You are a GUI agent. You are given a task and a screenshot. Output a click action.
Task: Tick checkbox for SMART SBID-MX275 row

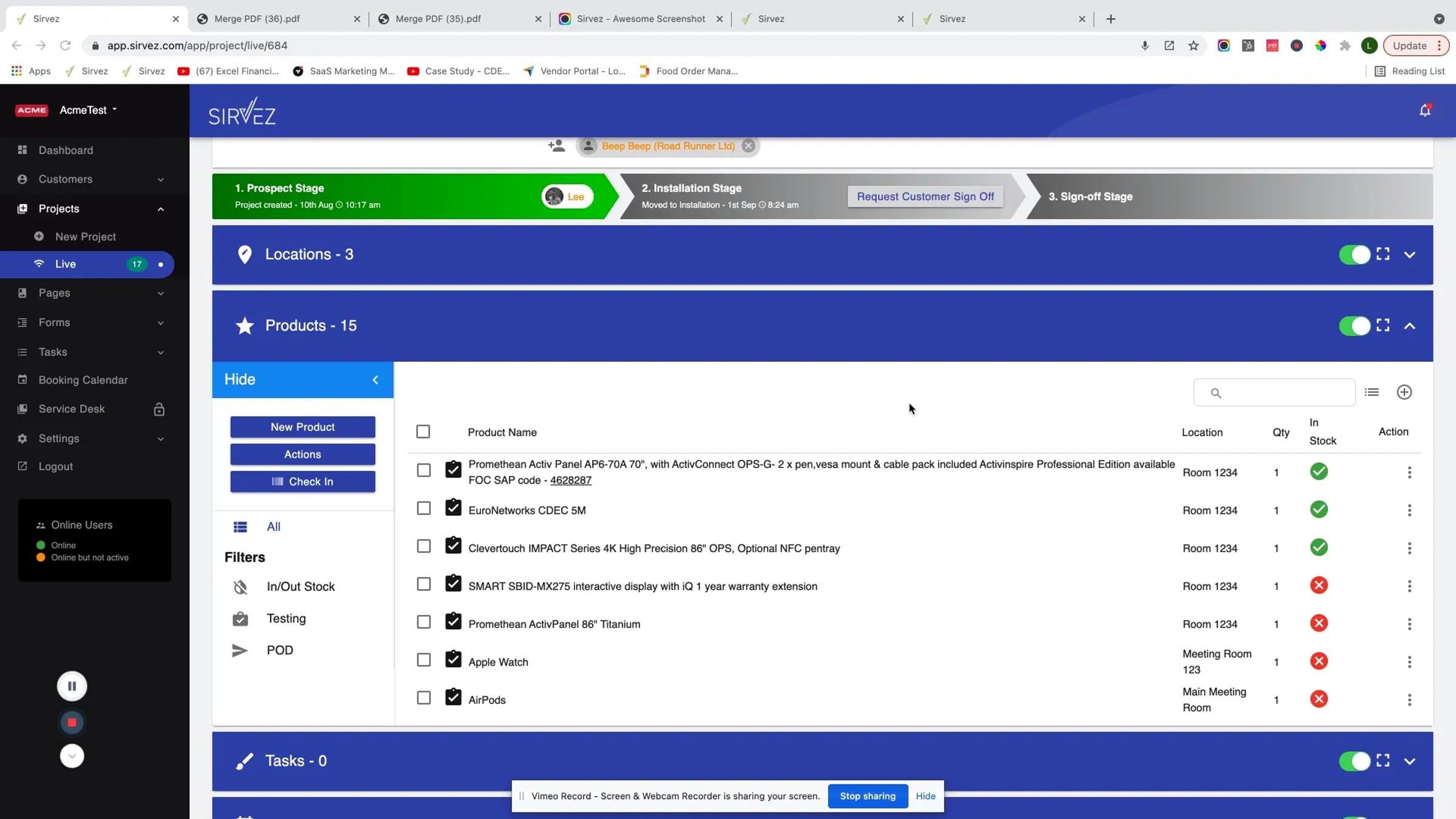pos(423,584)
